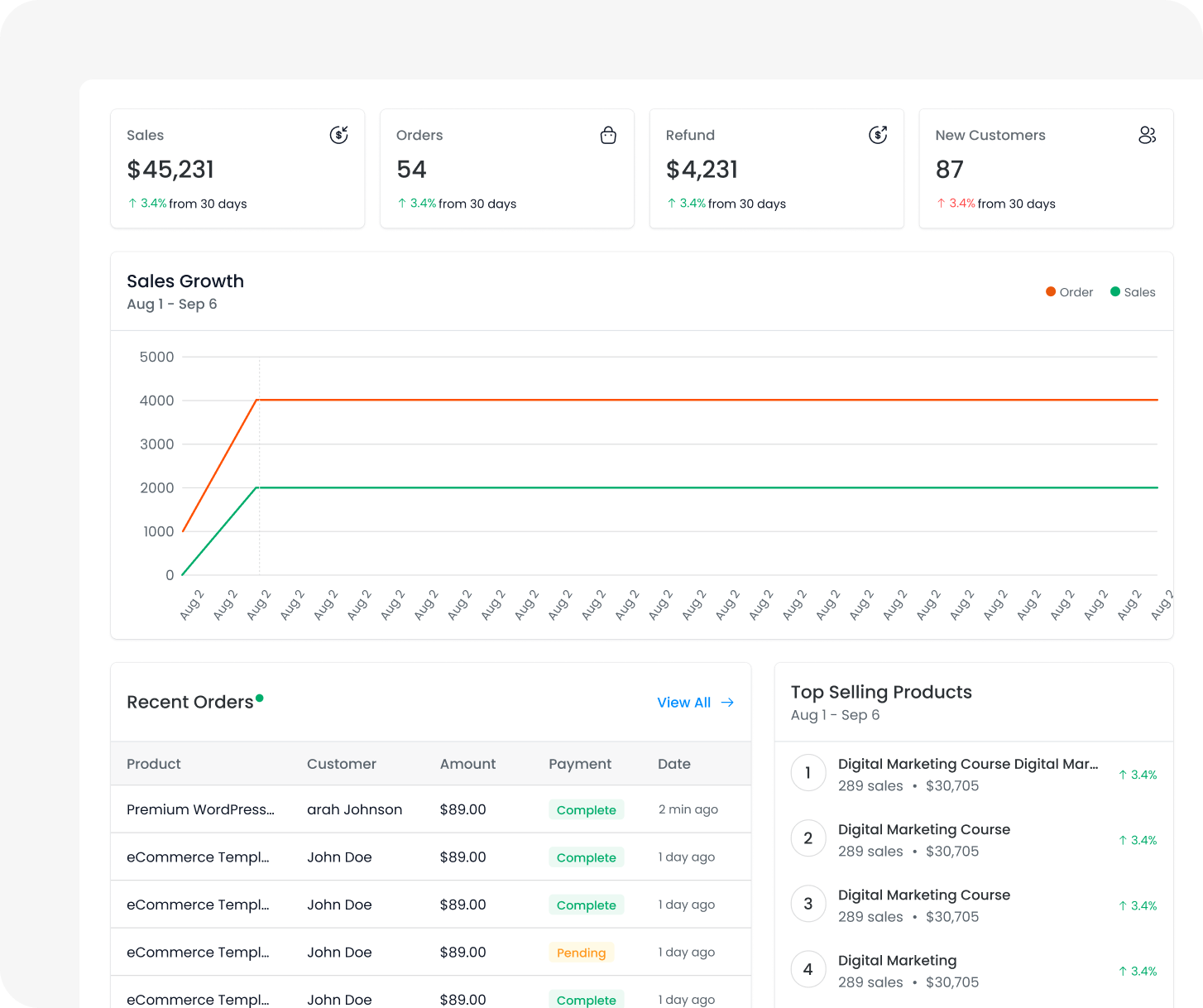The width and height of the screenshot is (1203, 1008).
Task: Click $45,231 sales value
Action: click(170, 170)
